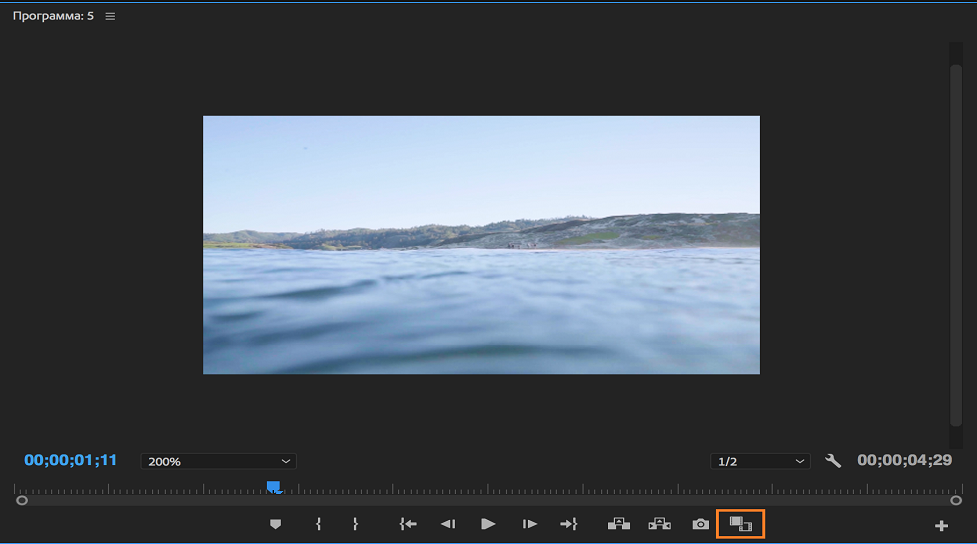
Task: Click the Lift button
Action: coord(619,524)
